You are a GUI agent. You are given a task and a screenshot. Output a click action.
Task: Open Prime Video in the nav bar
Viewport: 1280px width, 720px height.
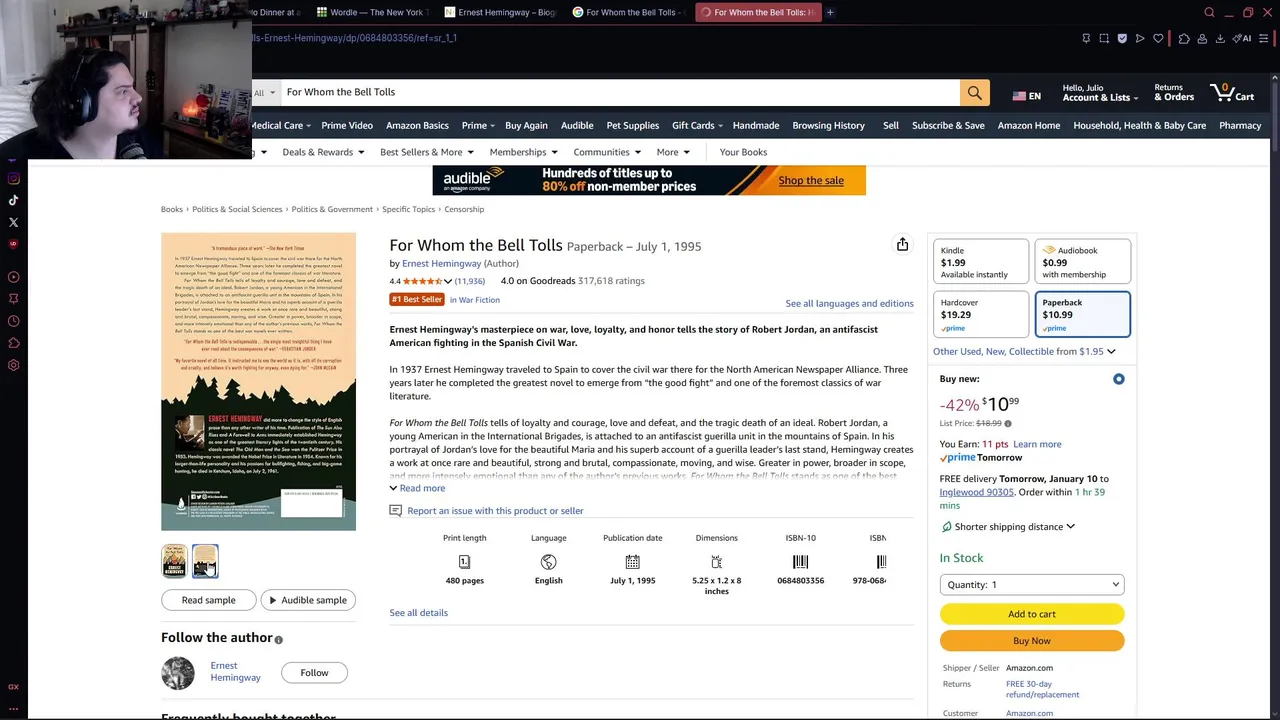point(347,125)
